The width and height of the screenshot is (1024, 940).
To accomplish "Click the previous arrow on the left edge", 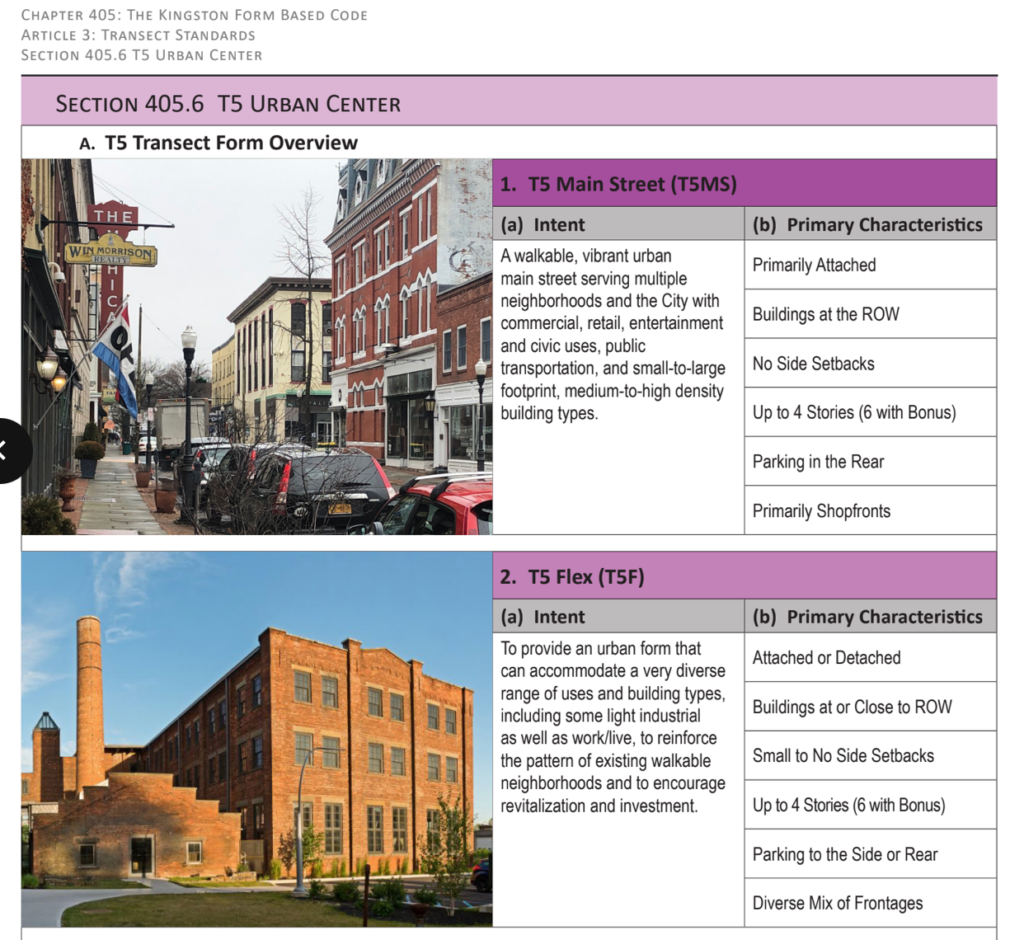I will pyautogui.click(x=8, y=449).
